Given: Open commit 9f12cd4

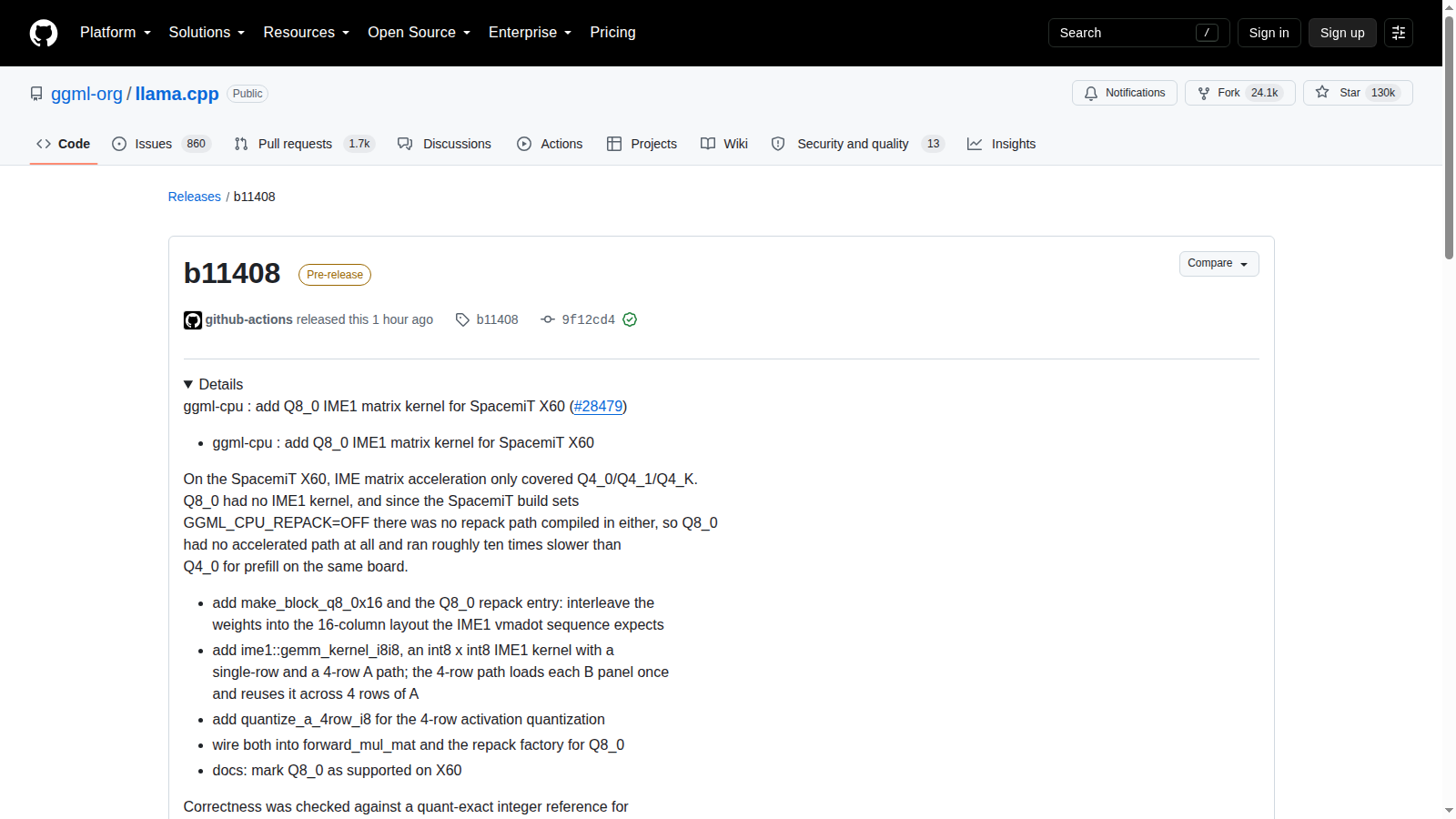Looking at the screenshot, I should (589, 319).
